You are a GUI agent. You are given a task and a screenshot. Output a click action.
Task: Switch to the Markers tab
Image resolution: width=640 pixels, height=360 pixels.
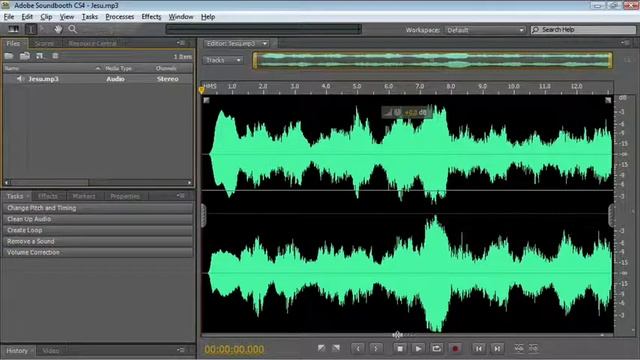(x=84, y=196)
